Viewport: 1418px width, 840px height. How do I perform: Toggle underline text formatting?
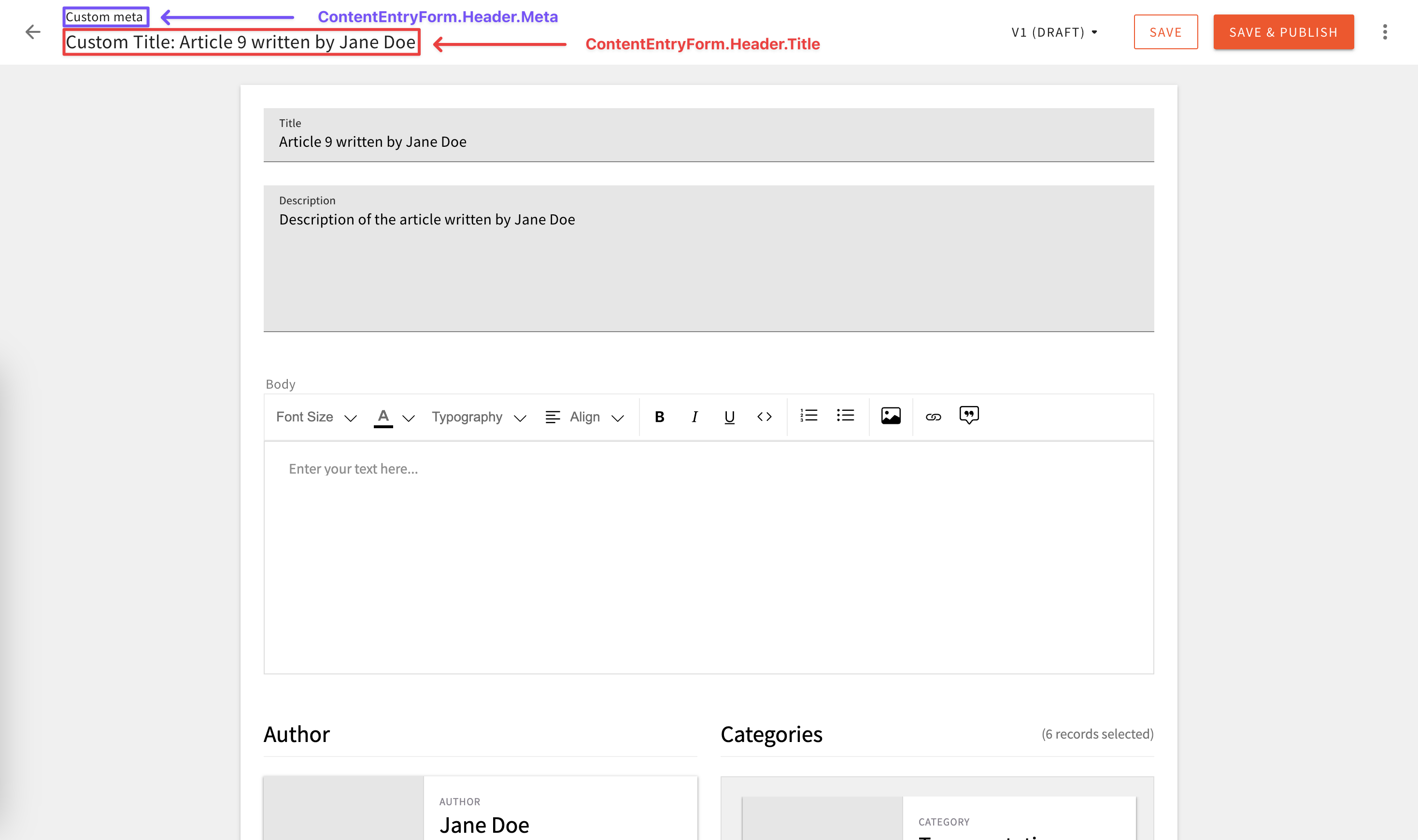point(729,417)
